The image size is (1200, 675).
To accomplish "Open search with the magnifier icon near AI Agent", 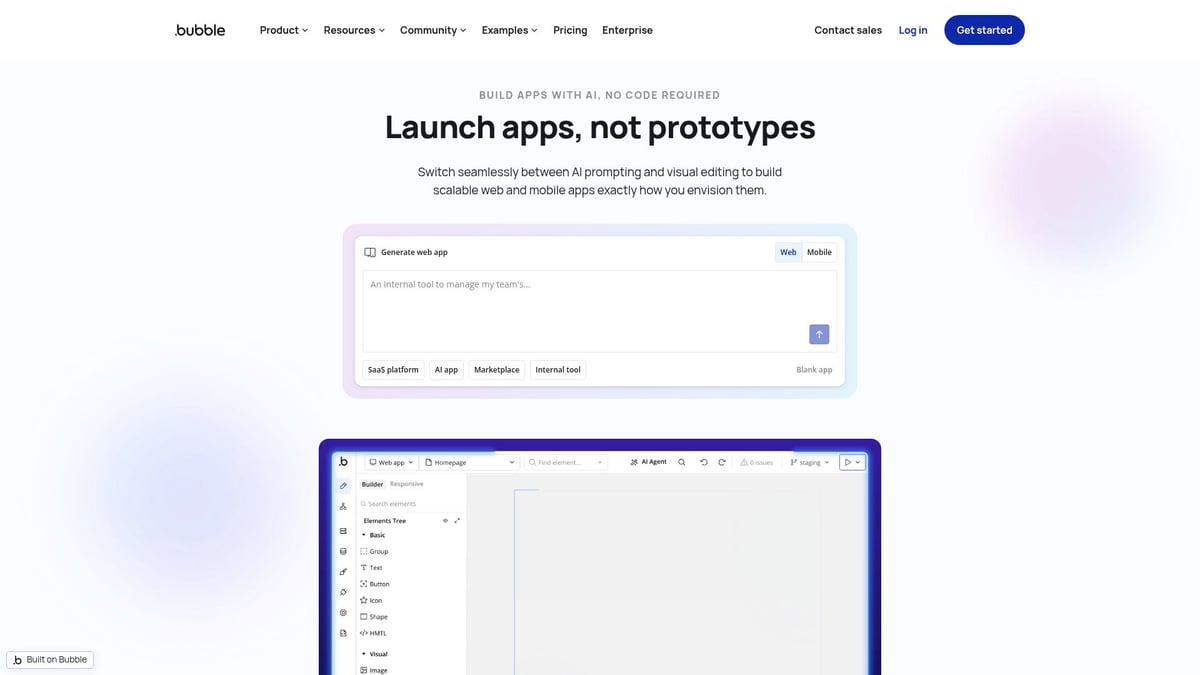I will pos(681,462).
